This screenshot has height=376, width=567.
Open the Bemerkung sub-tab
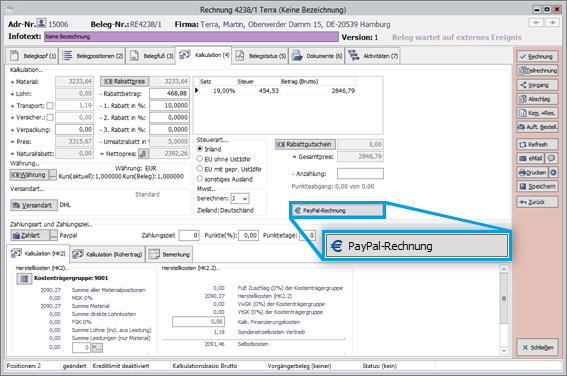point(169,254)
